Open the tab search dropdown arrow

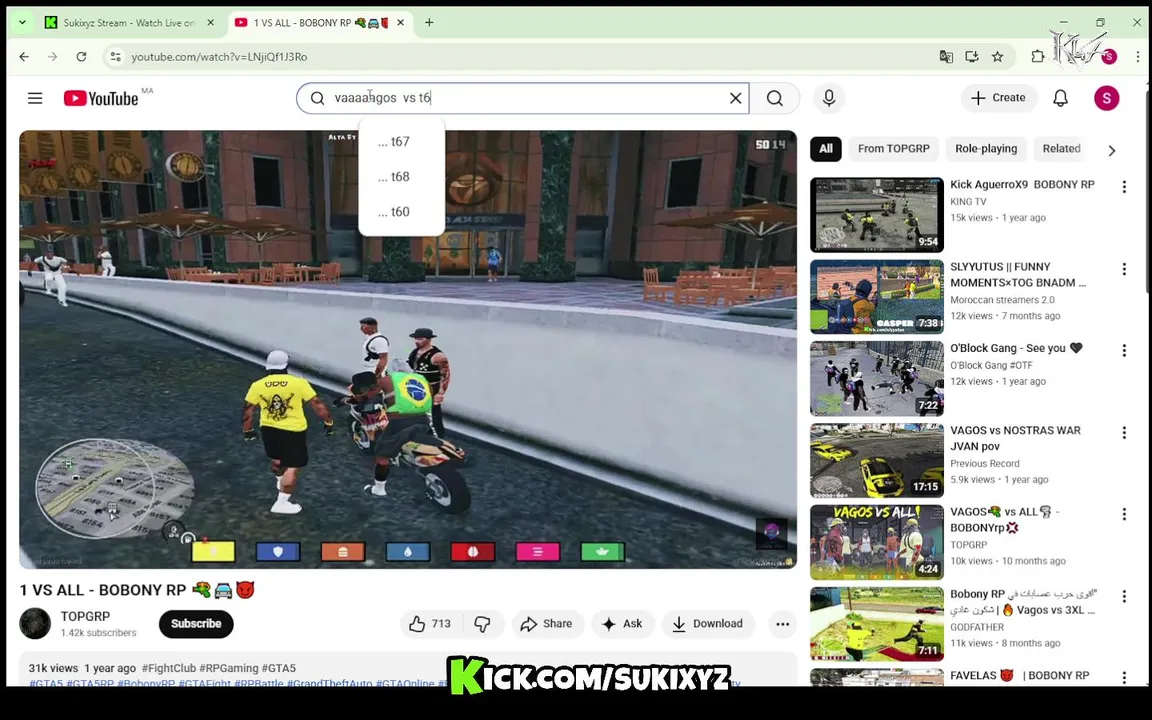22,23
